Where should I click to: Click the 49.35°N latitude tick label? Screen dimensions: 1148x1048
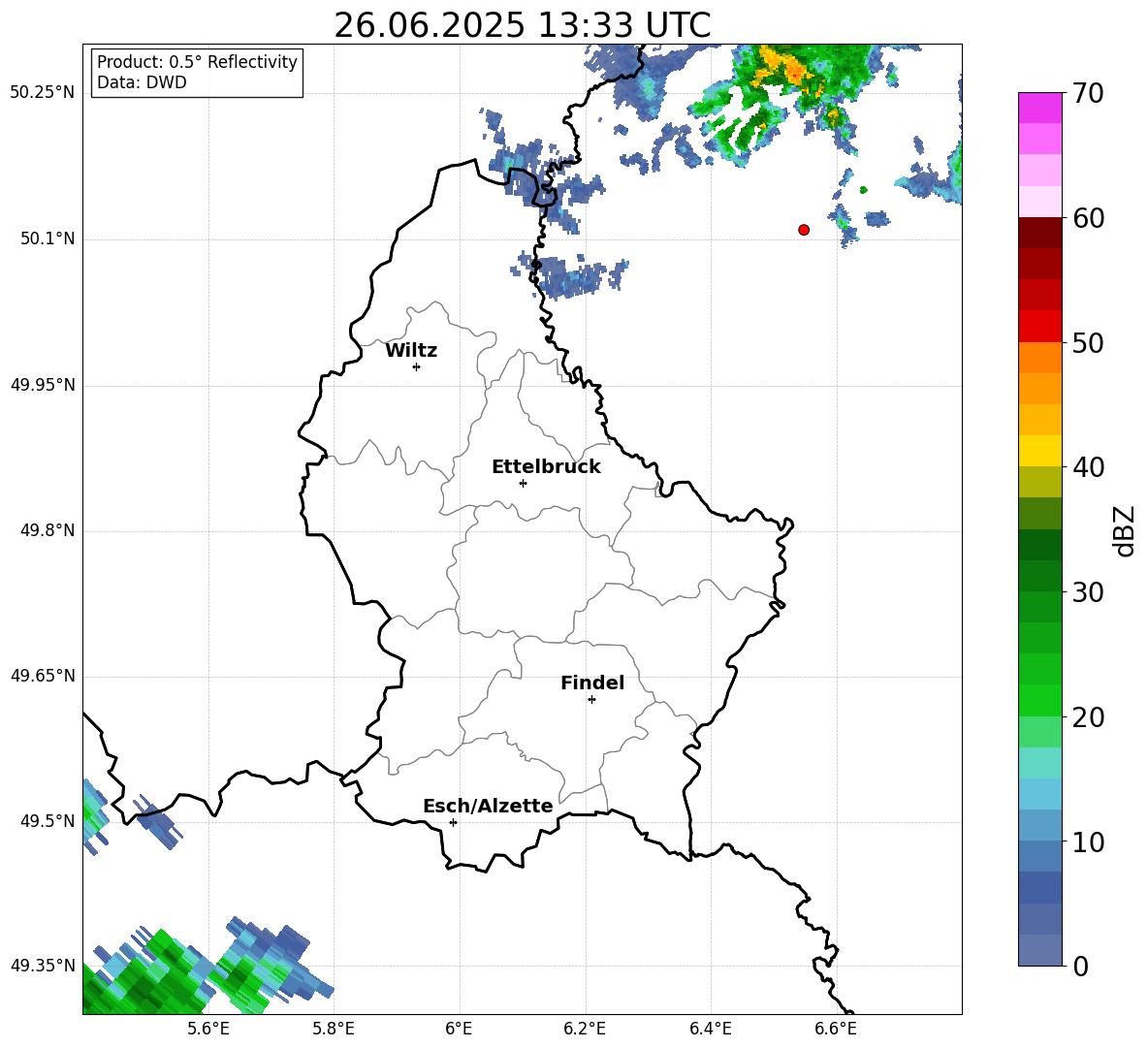[43, 966]
